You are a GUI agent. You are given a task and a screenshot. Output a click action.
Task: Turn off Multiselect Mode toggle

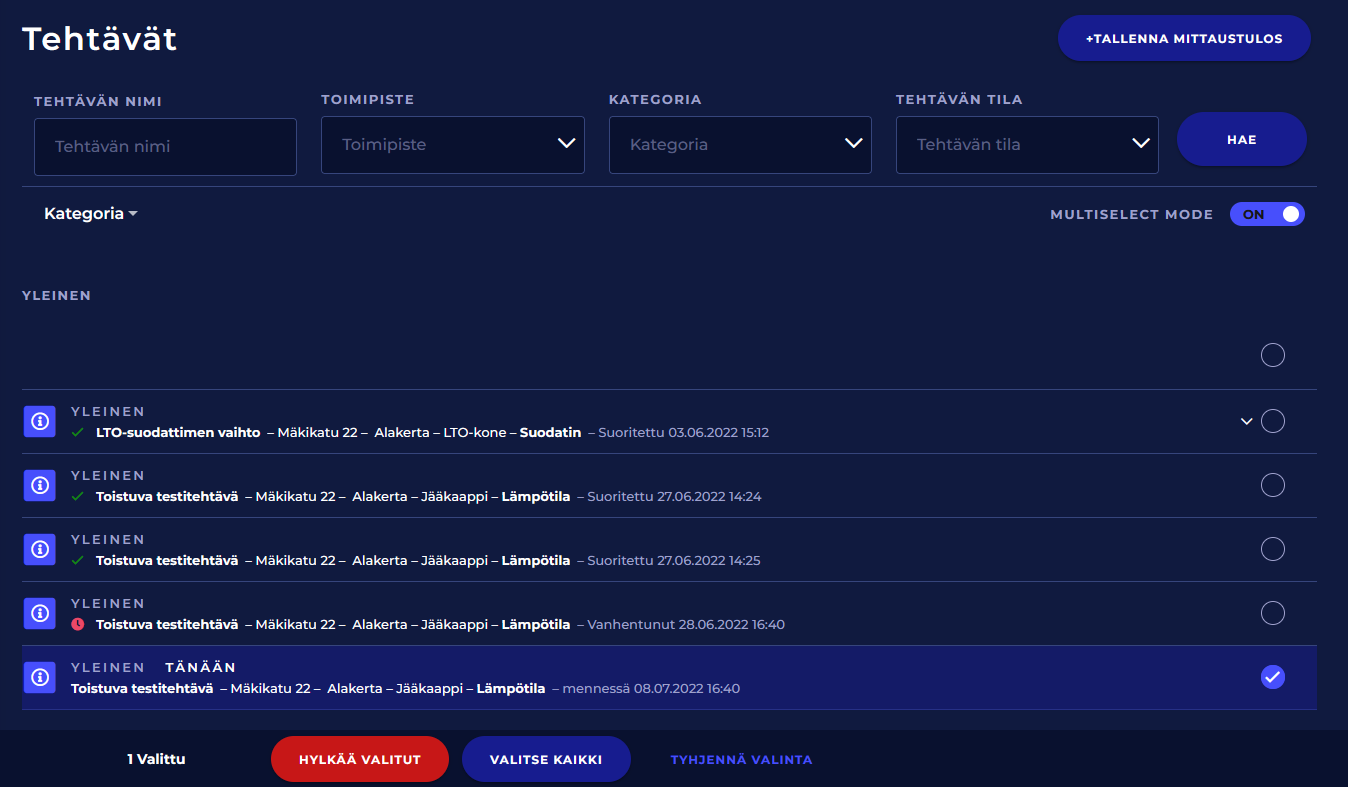point(1267,214)
